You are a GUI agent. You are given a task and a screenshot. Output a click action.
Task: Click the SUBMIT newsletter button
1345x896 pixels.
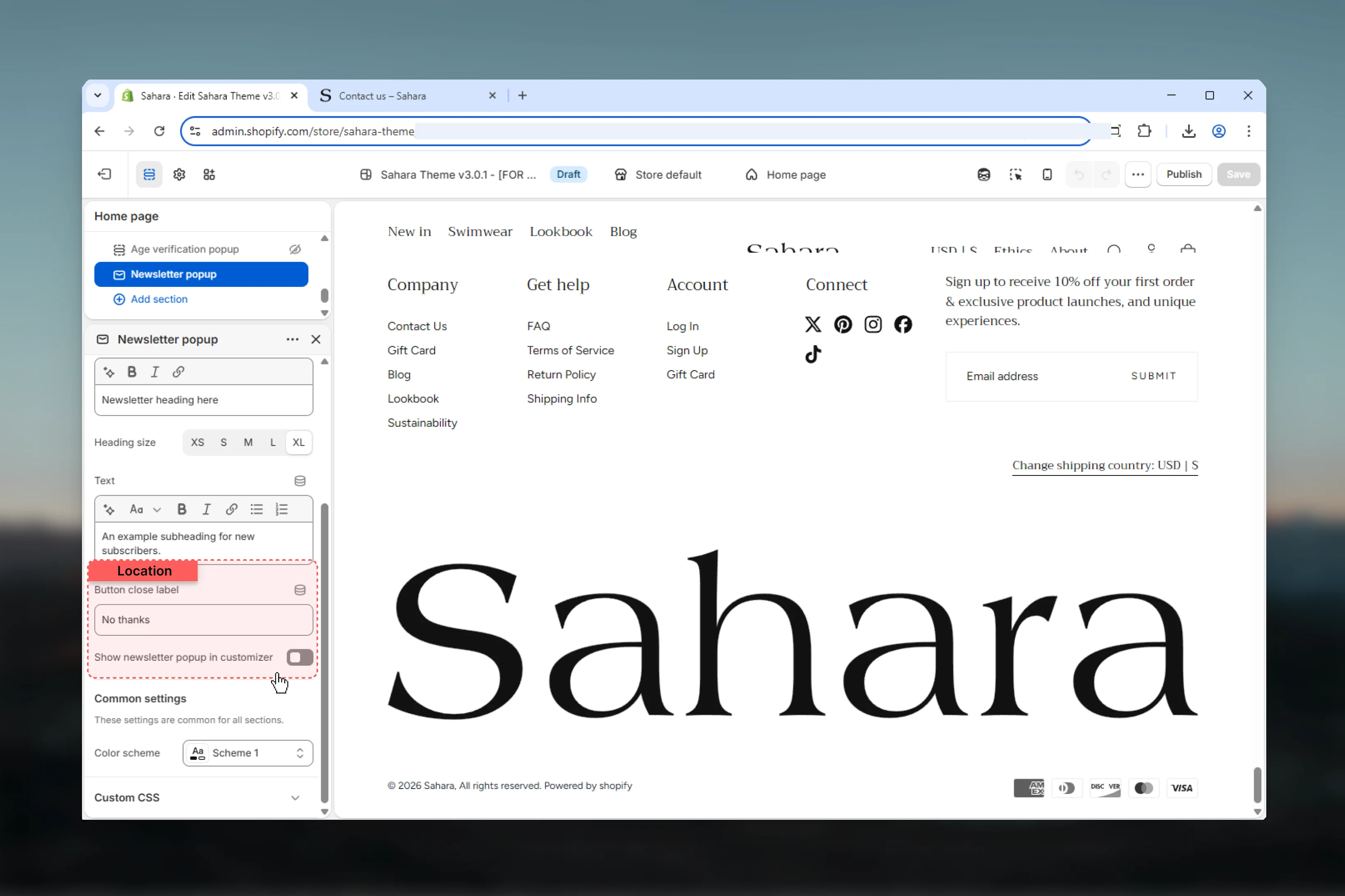pyautogui.click(x=1154, y=376)
